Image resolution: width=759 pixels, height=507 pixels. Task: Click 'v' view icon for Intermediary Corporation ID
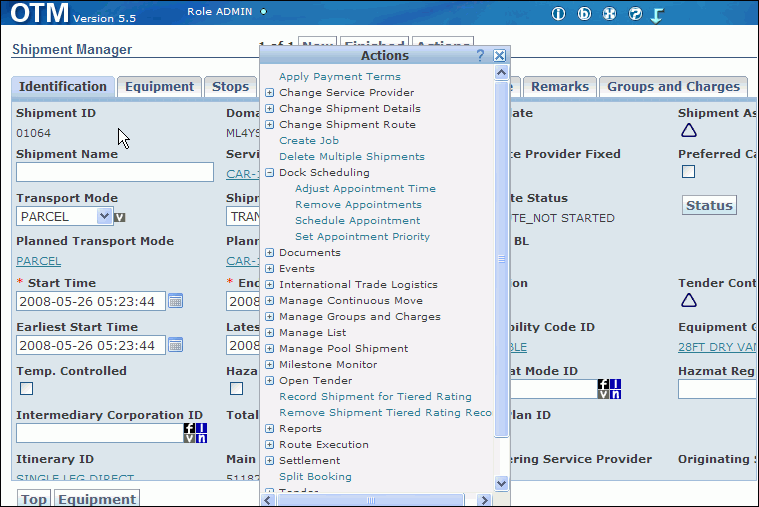coord(189,438)
